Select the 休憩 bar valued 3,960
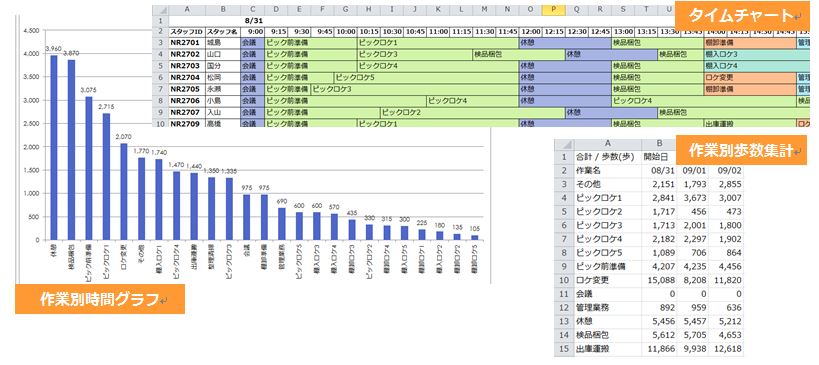The image size is (819, 365). pyautogui.click(x=54, y=147)
